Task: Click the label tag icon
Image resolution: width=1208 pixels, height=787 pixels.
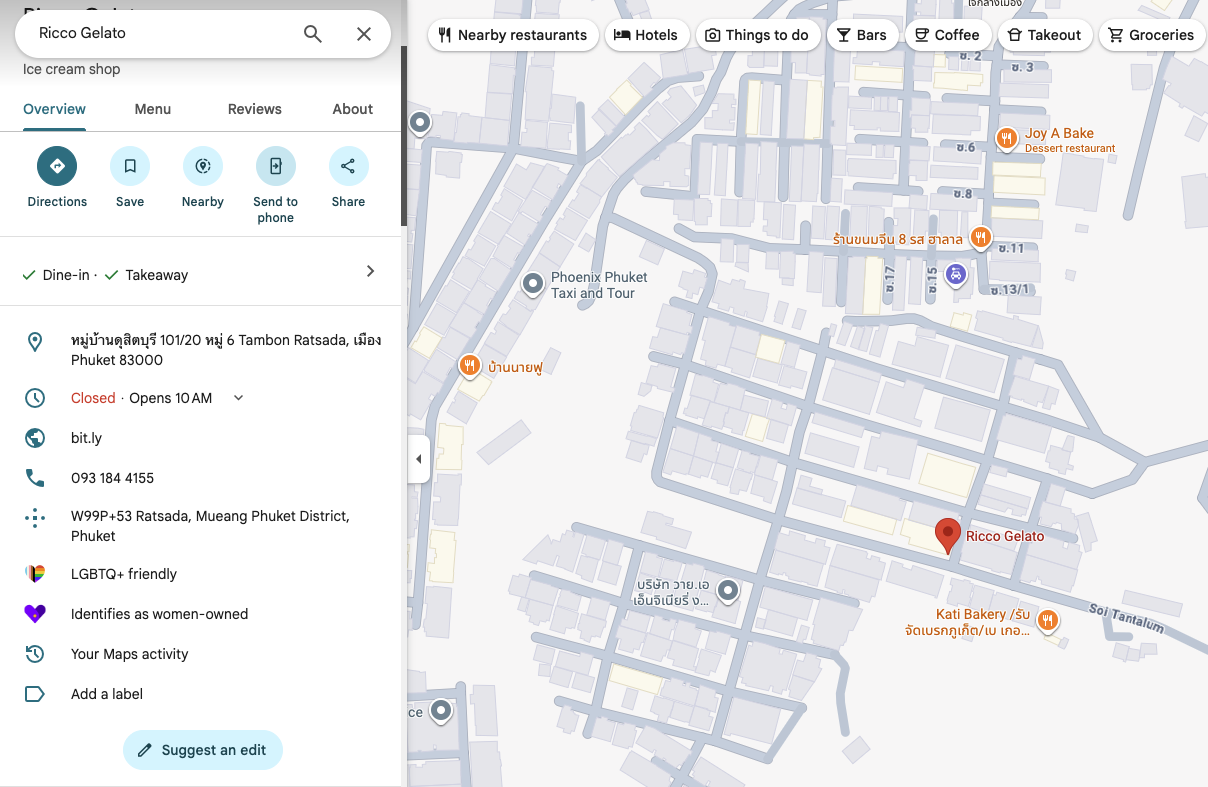Action: (35, 694)
